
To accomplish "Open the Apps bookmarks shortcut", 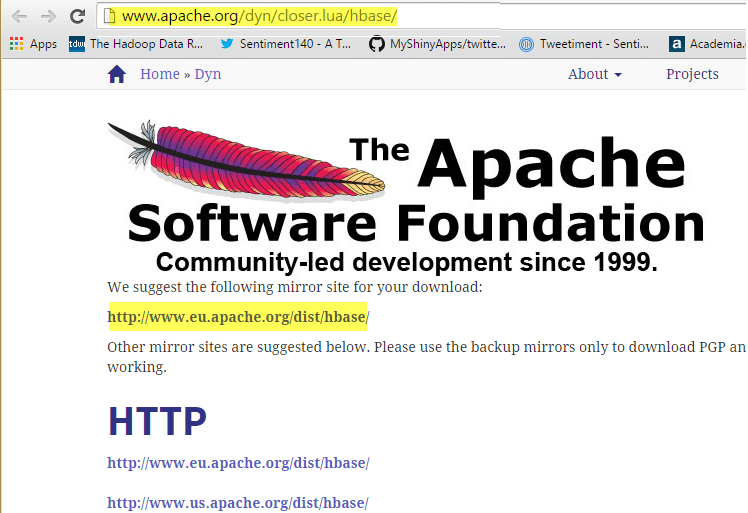I will click(33, 44).
